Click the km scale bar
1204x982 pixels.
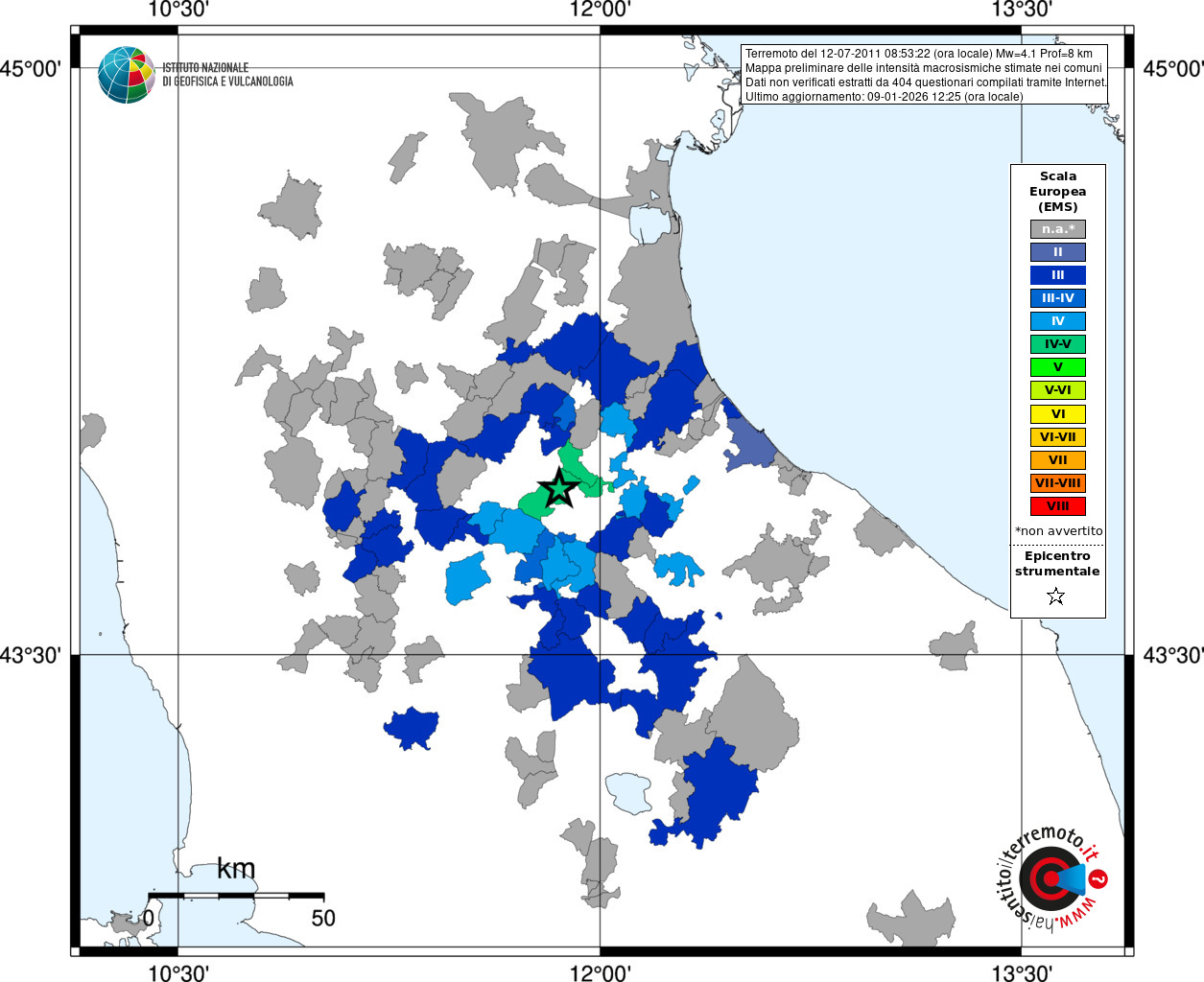click(x=235, y=895)
